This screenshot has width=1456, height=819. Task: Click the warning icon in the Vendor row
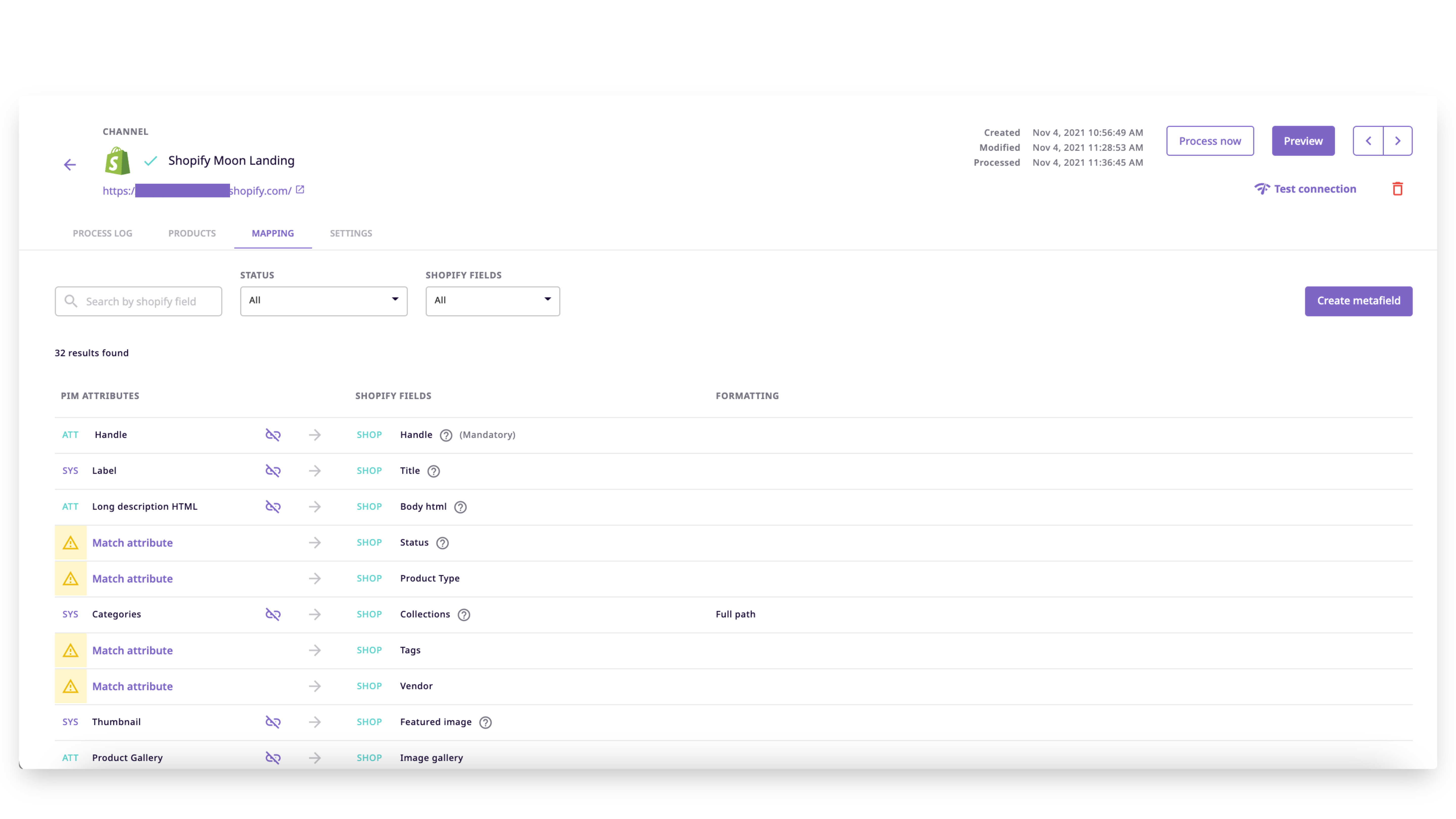point(71,687)
